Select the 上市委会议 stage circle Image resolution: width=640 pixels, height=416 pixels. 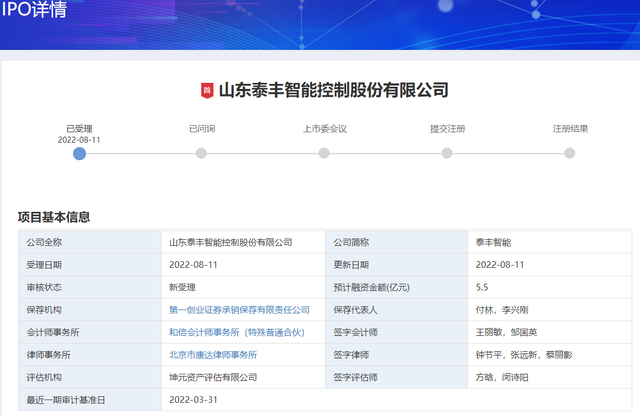(x=324, y=153)
